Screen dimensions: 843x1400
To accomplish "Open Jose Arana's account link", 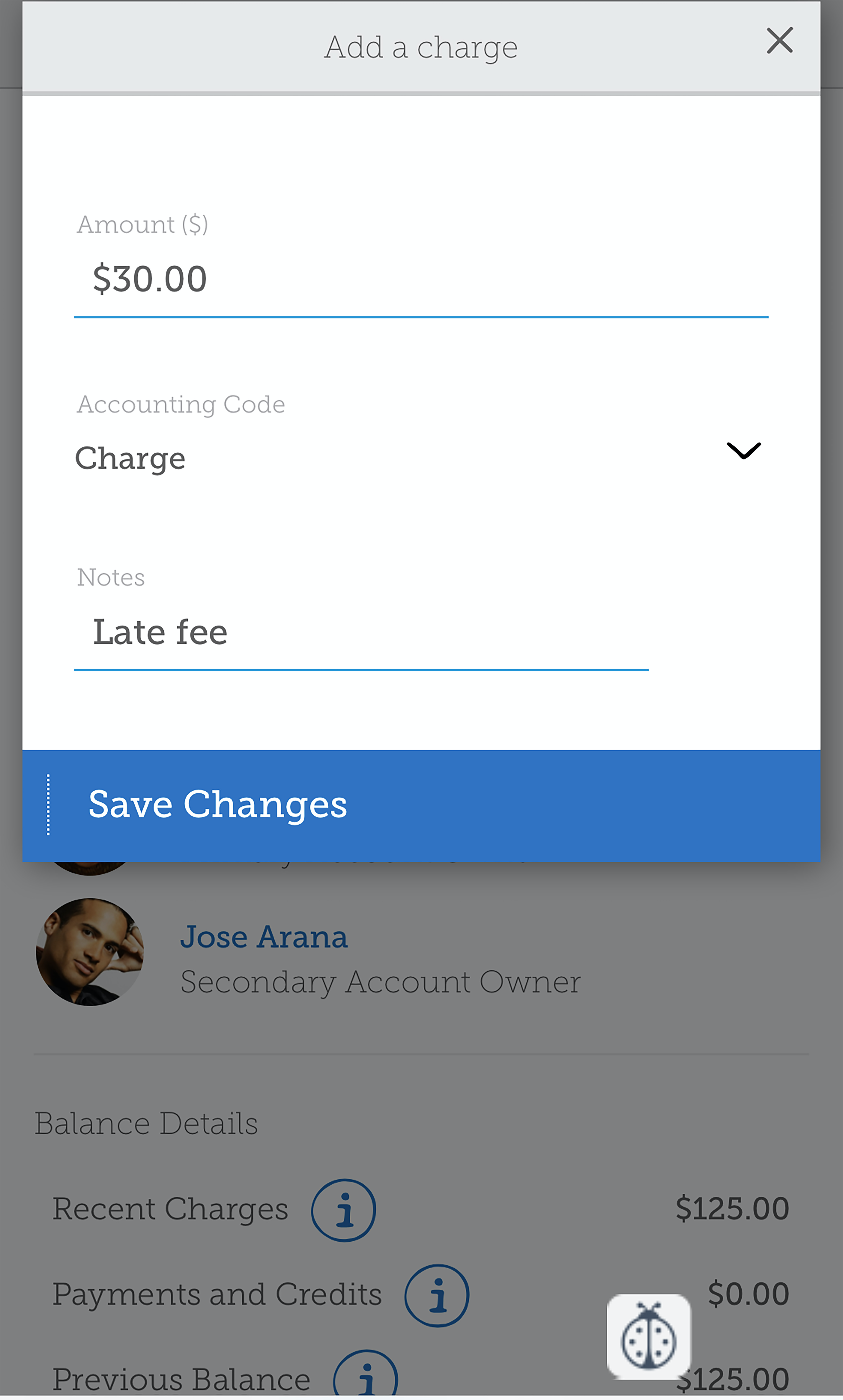I will pyautogui.click(x=264, y=937).
